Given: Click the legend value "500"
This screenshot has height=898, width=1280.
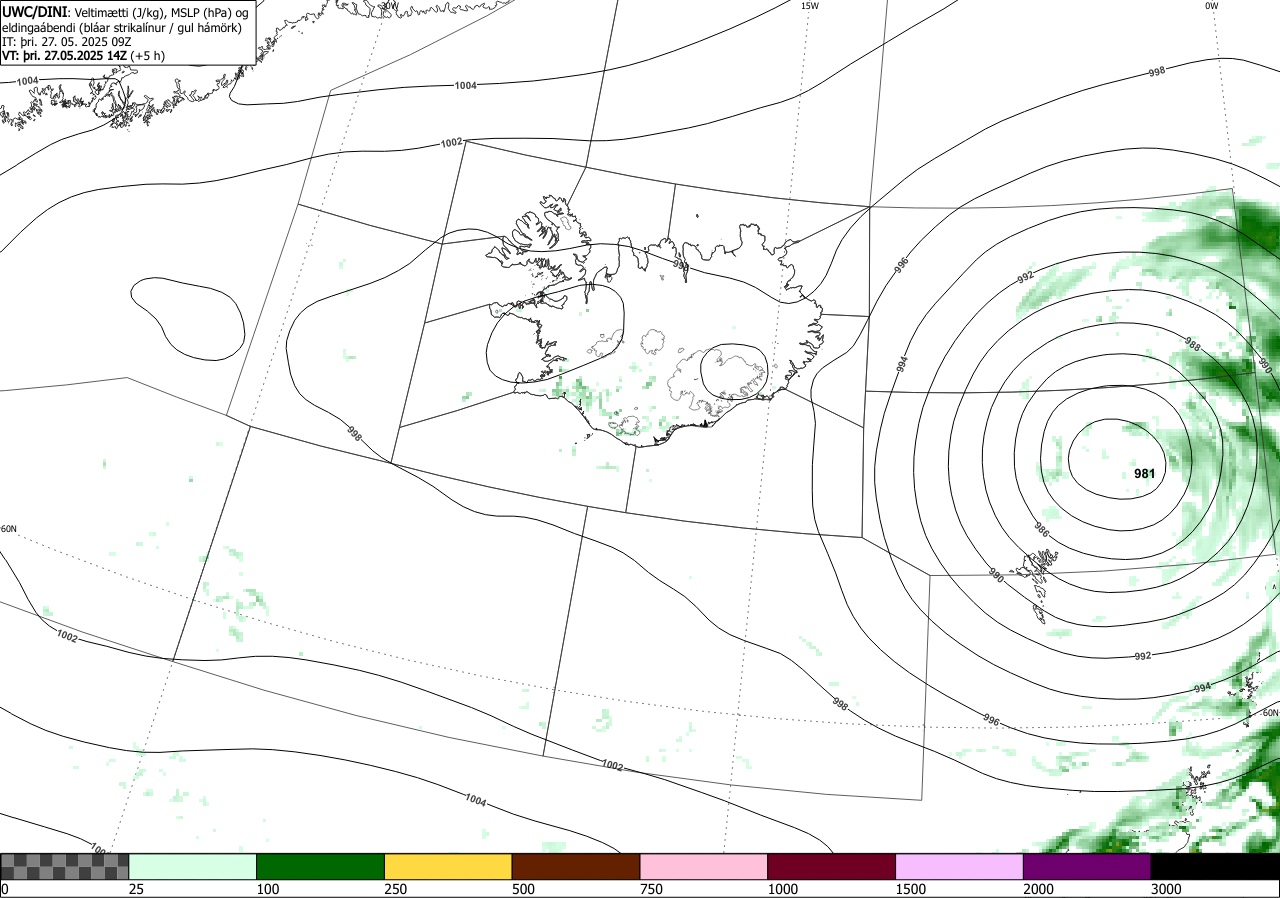Looking at the screenshot, I should pos(523,889).
